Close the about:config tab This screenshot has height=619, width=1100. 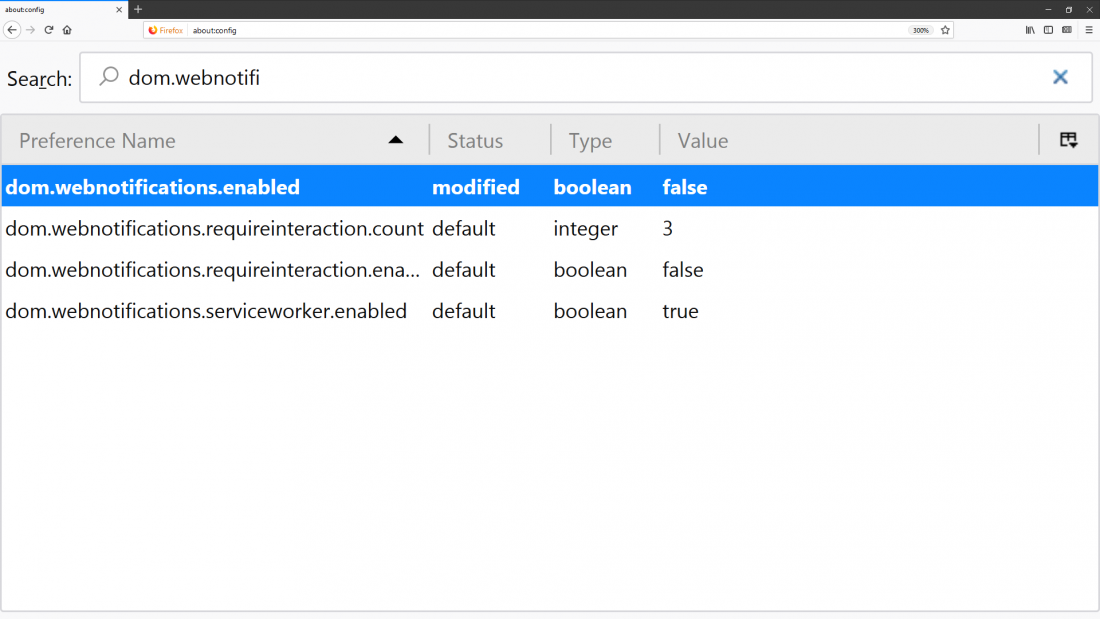point(119,9)
